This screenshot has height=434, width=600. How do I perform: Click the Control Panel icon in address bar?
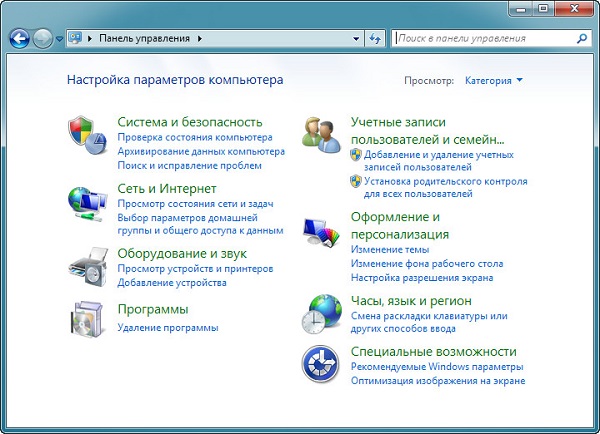(x=75, y=38)
